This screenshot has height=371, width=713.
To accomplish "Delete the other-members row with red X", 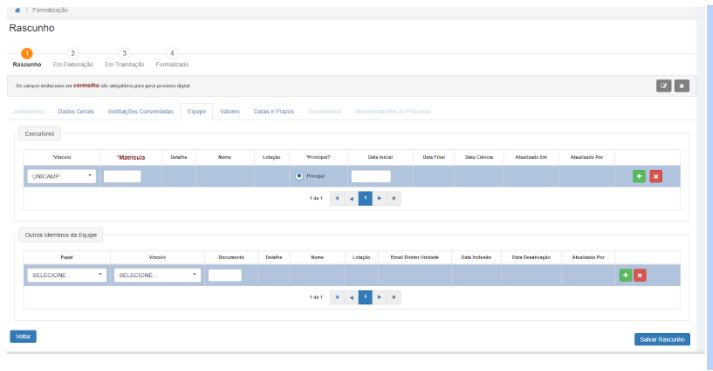I will 640,275.
